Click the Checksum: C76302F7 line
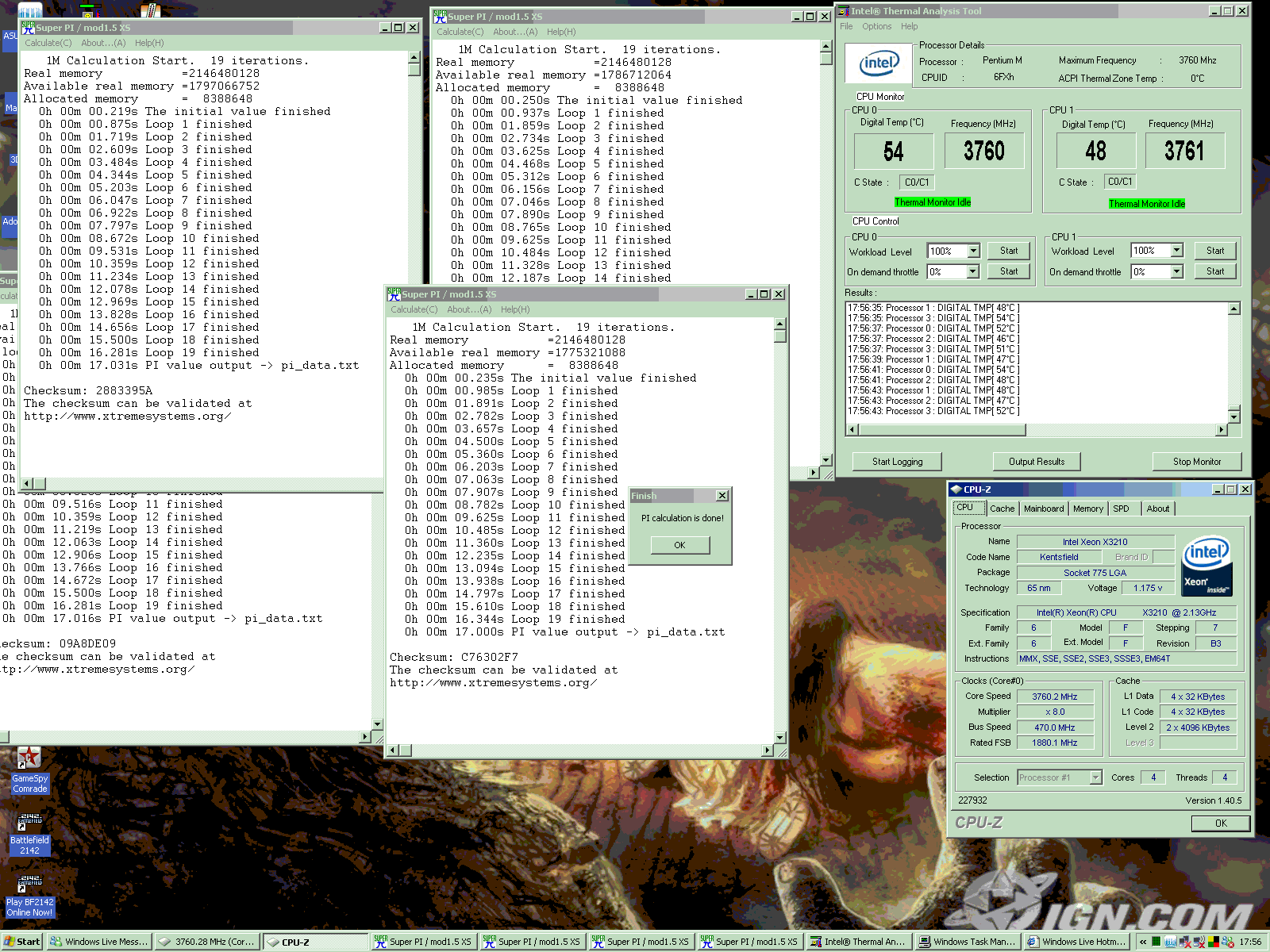The height and width of the screenshot is (952, 1270). [454, 657]
